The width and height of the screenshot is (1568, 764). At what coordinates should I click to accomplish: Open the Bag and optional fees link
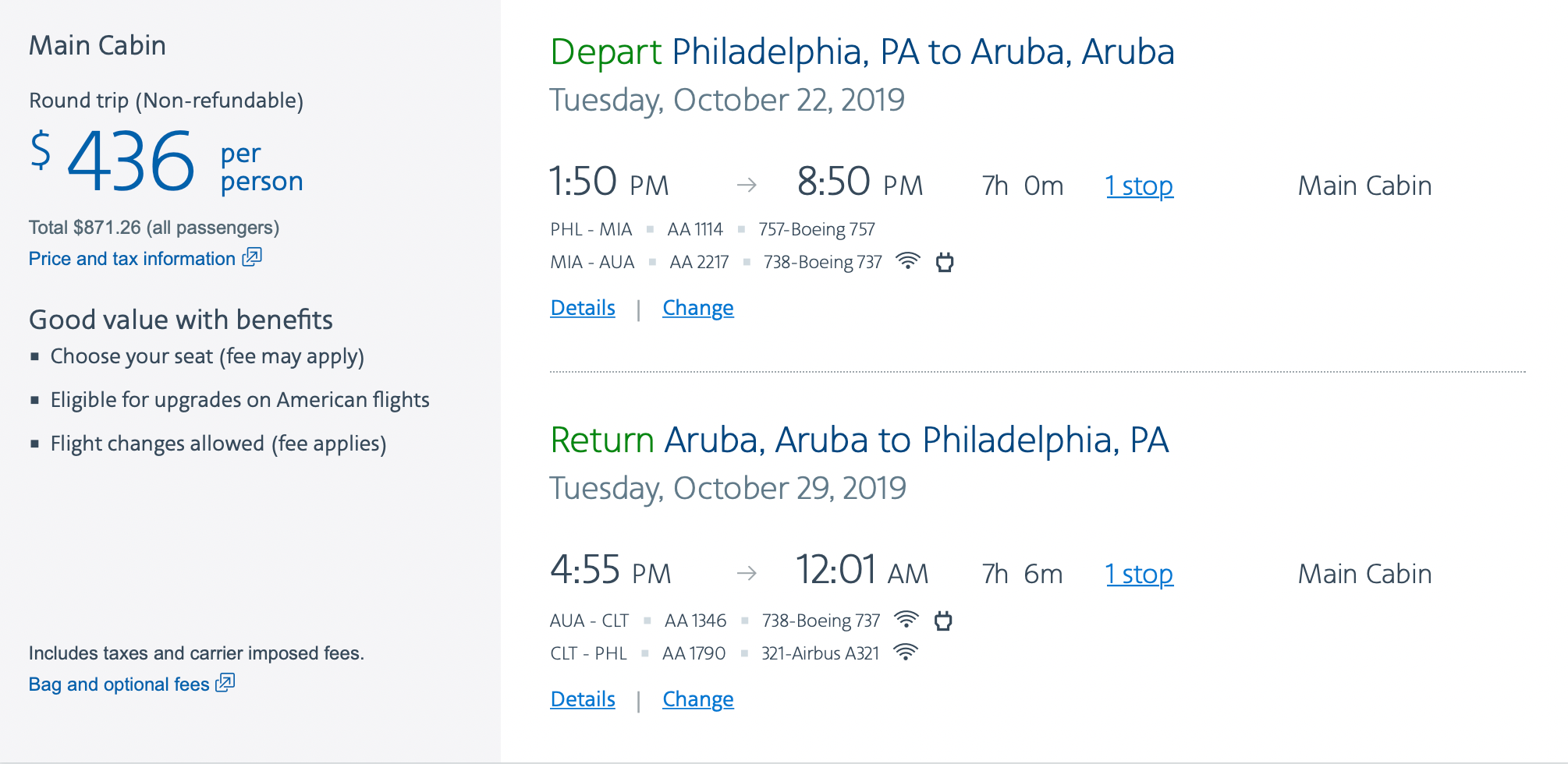coord(119,684)
